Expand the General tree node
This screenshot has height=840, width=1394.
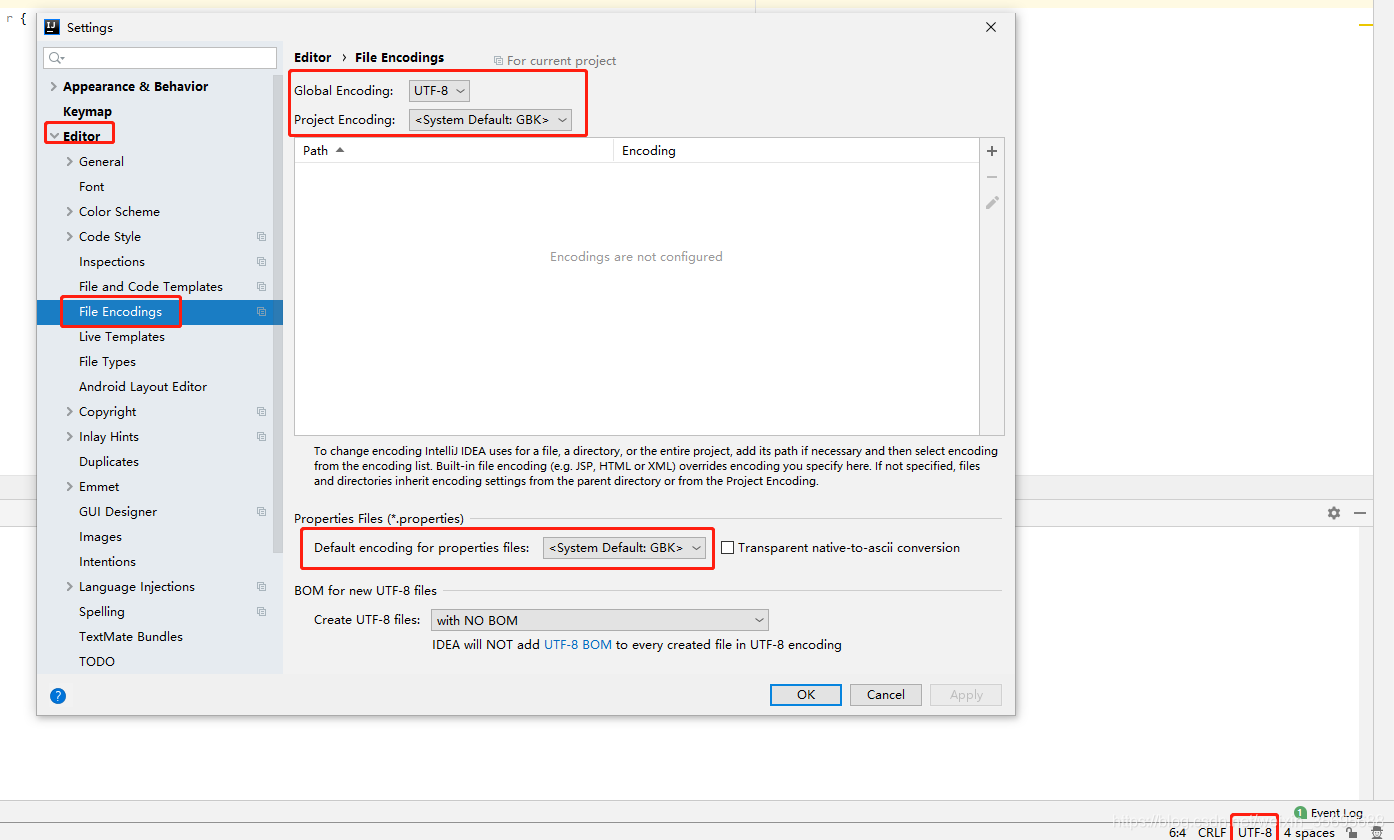pyautogui.click(x=69, y=162)
